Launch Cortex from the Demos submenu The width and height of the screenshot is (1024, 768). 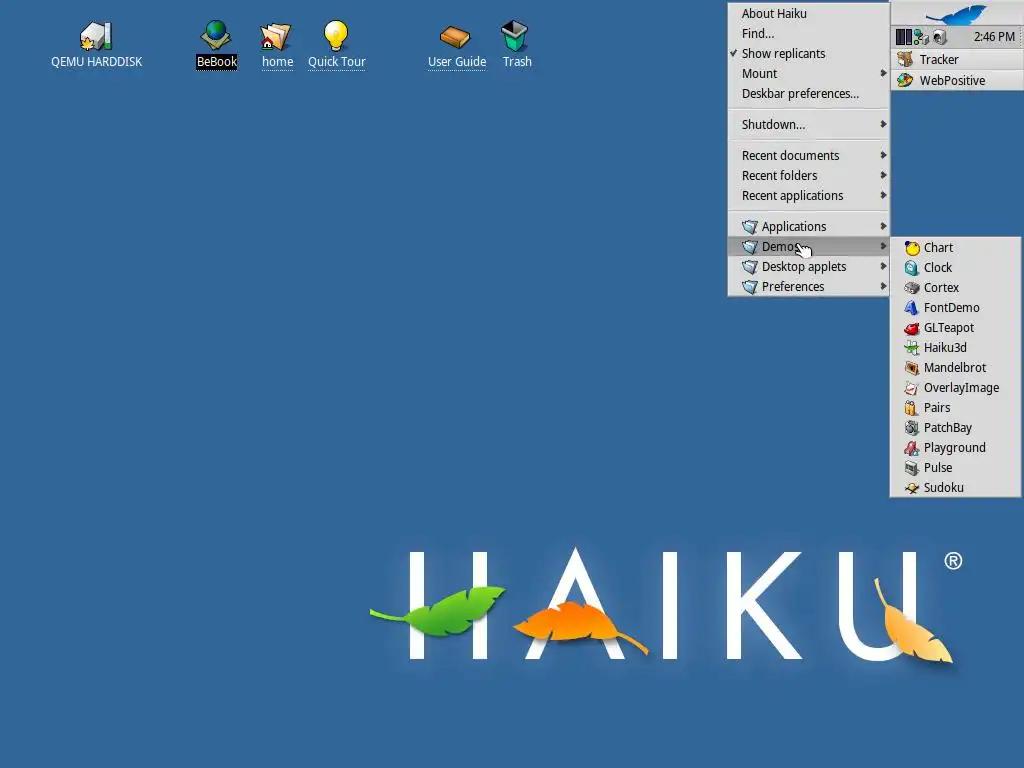click(x=955, y=287)
